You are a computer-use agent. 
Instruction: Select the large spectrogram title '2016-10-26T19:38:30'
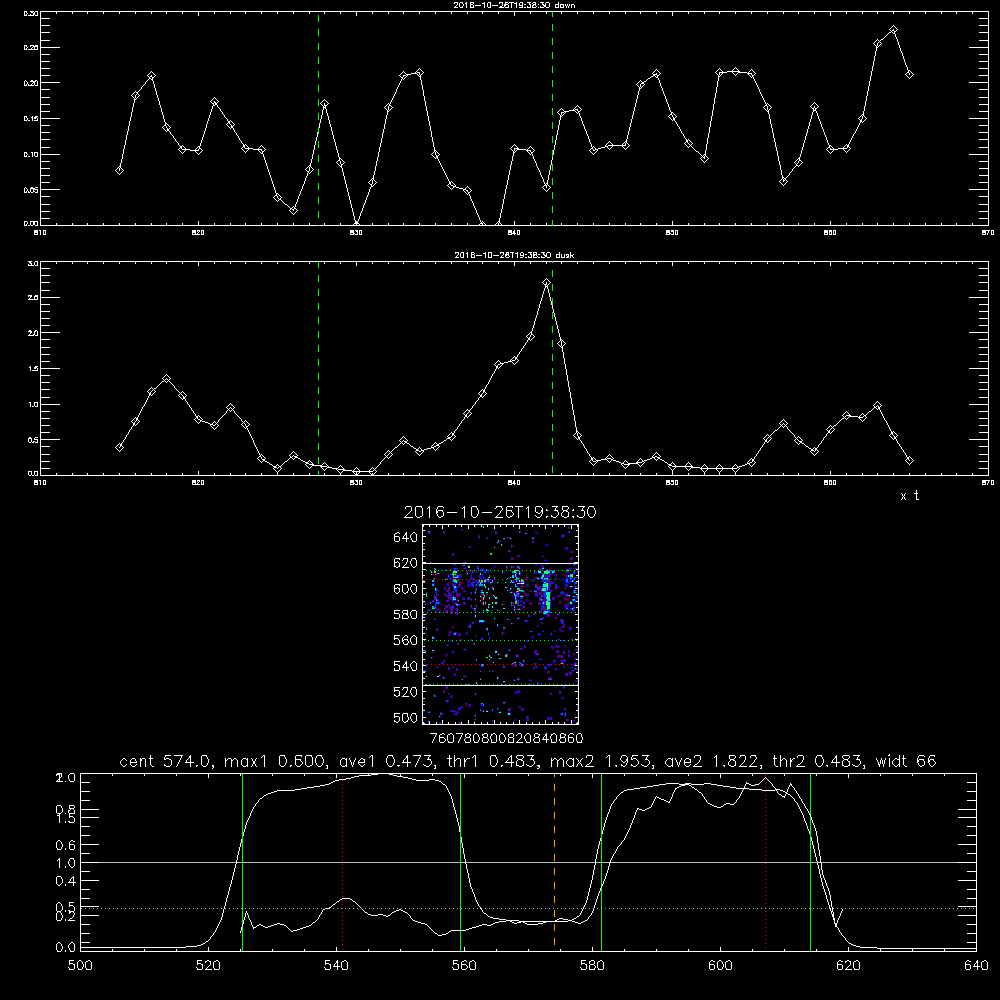pos(500,512)
